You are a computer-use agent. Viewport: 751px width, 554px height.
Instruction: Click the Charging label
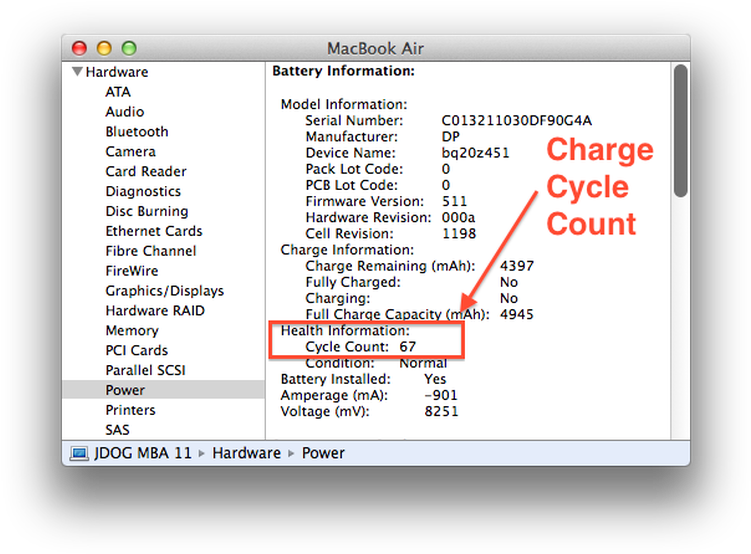338,298
